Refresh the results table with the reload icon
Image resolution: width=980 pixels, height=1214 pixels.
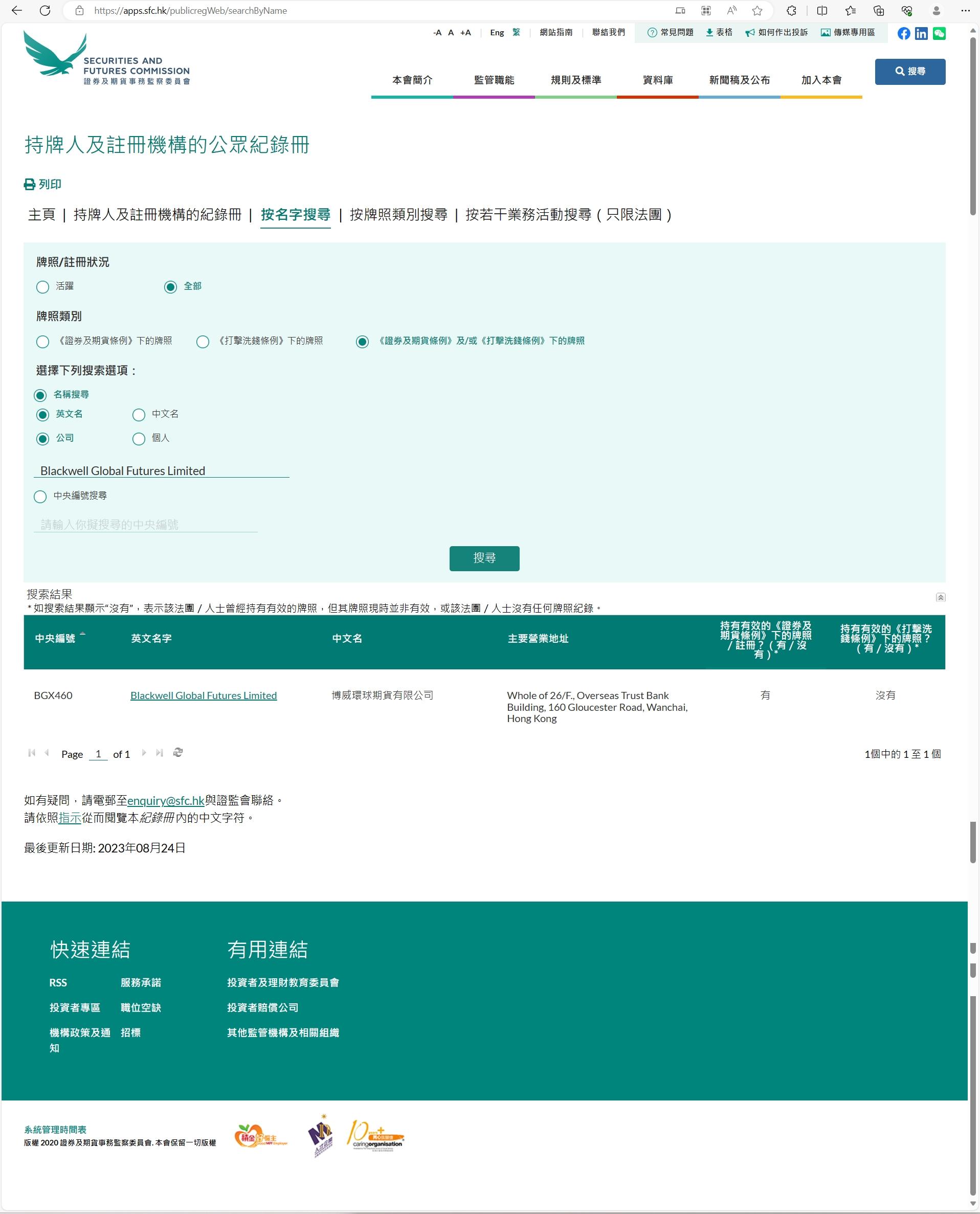[178, 753]
